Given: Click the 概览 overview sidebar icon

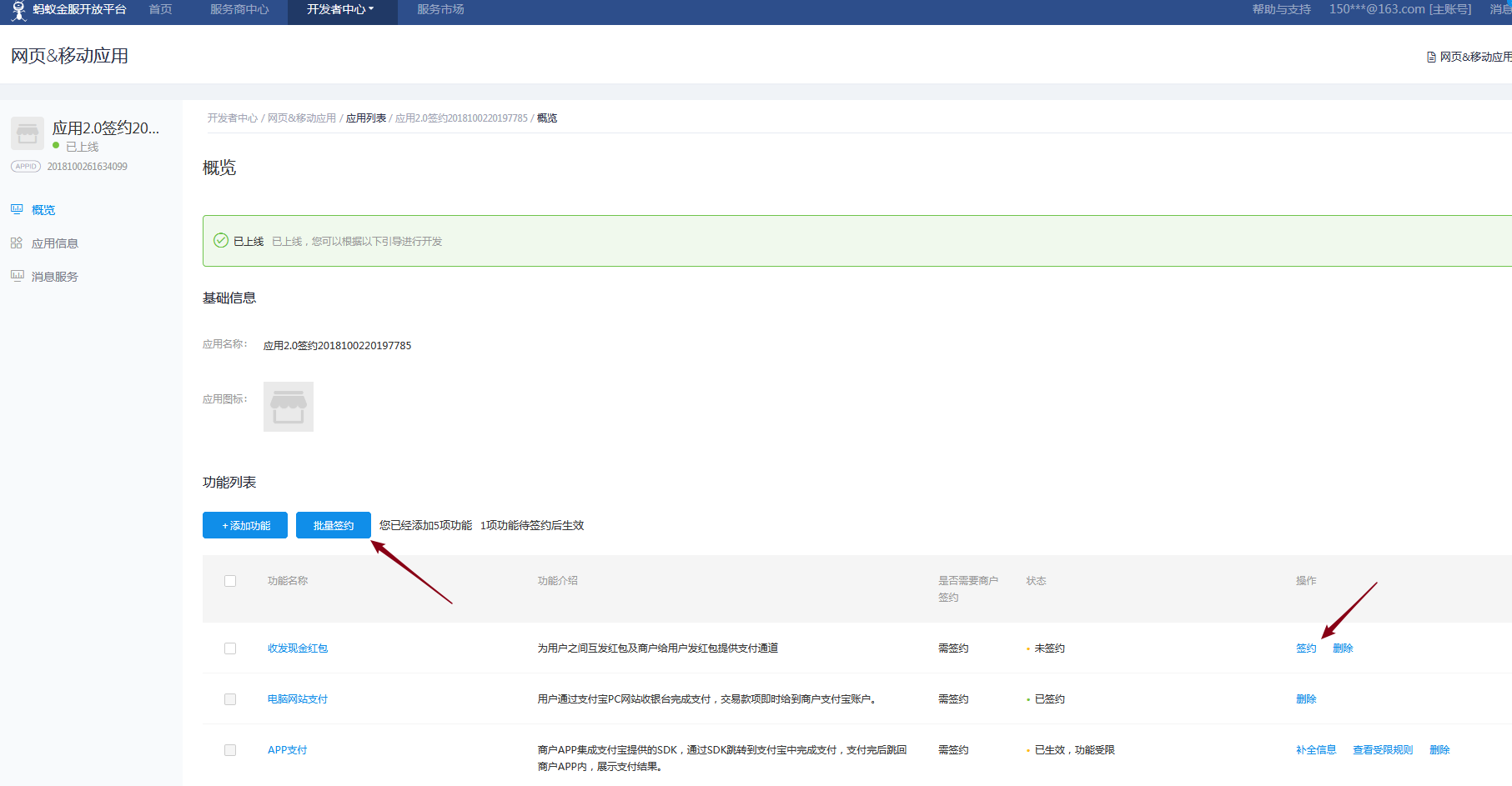Looking at the screenshot, I should pos(17,209).
